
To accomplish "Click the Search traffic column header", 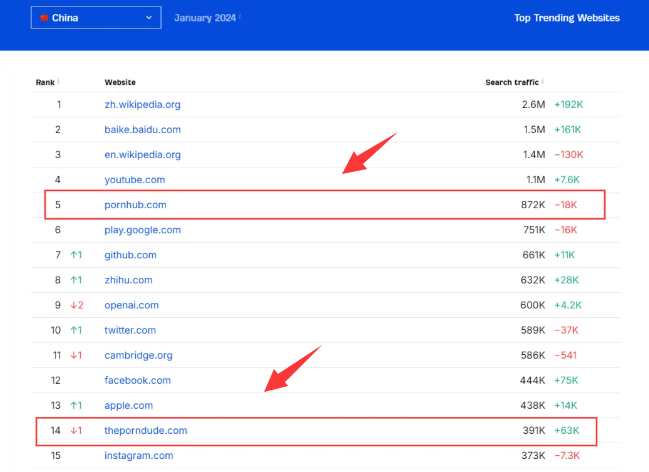I will point(512,82).
